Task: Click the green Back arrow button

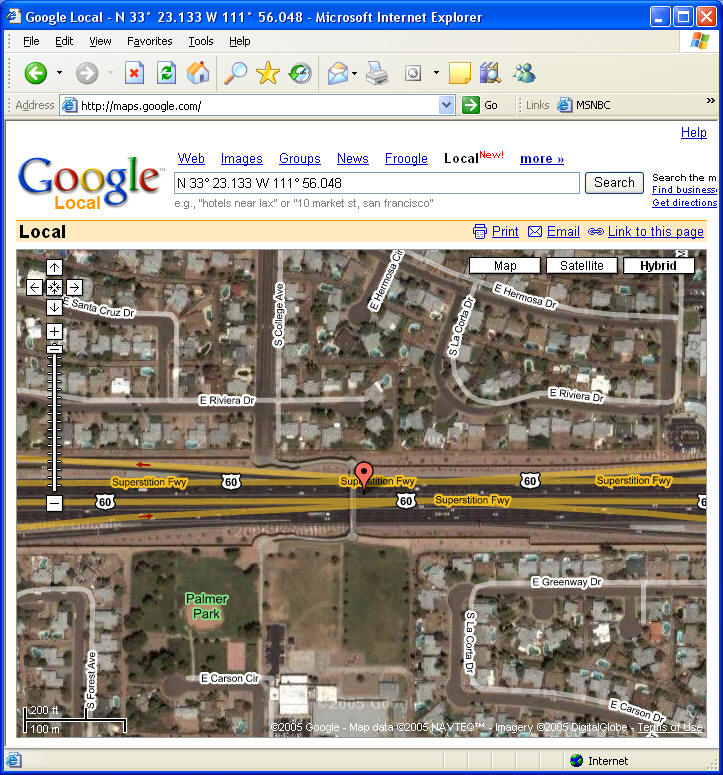Action: click(36, 74)
